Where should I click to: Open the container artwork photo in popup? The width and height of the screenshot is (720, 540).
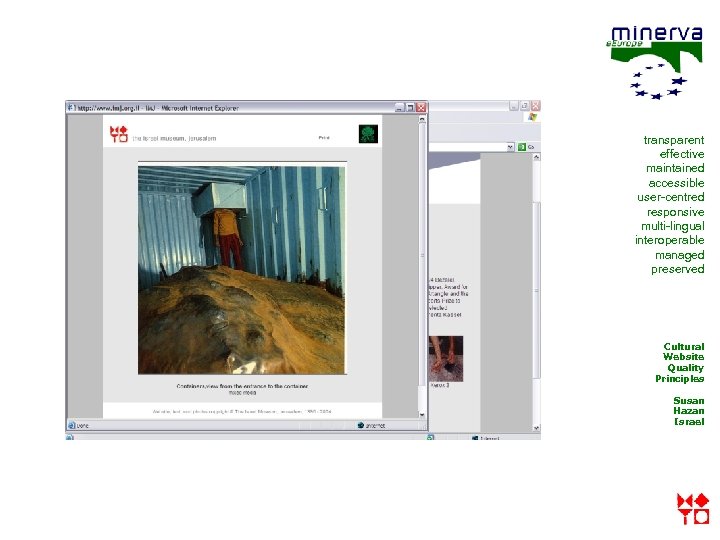(x=242, y=270)
